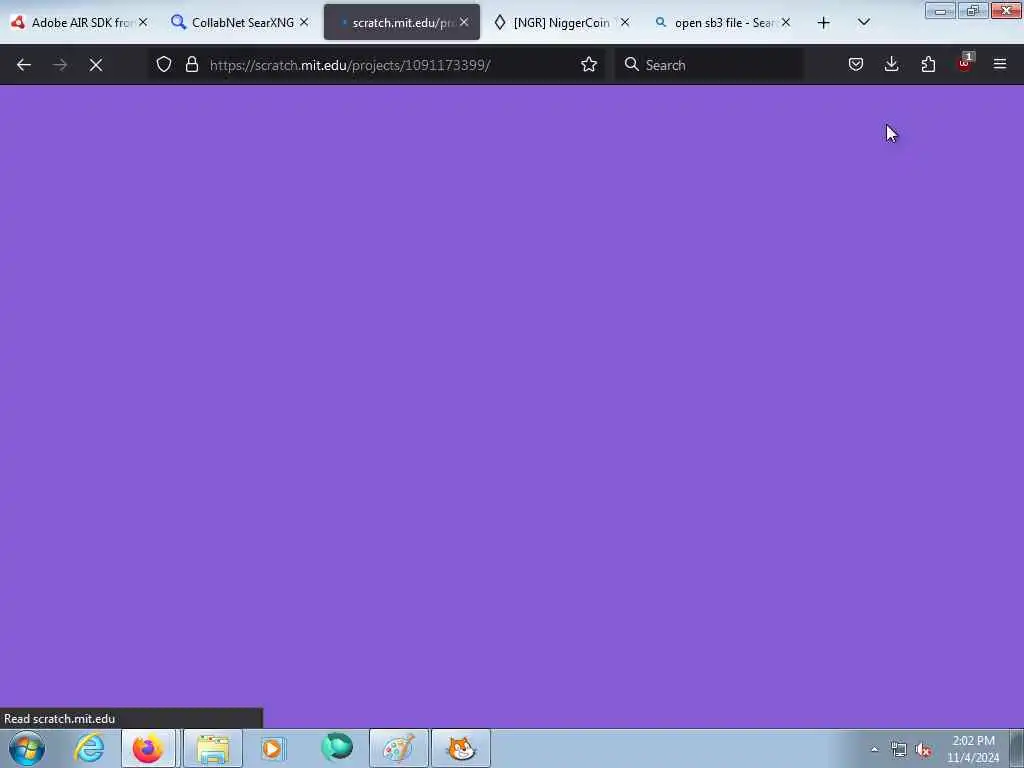The image size is (1024, 768).
Task: Open the Firefox hamburger menu
Action: click(1000, 64)
